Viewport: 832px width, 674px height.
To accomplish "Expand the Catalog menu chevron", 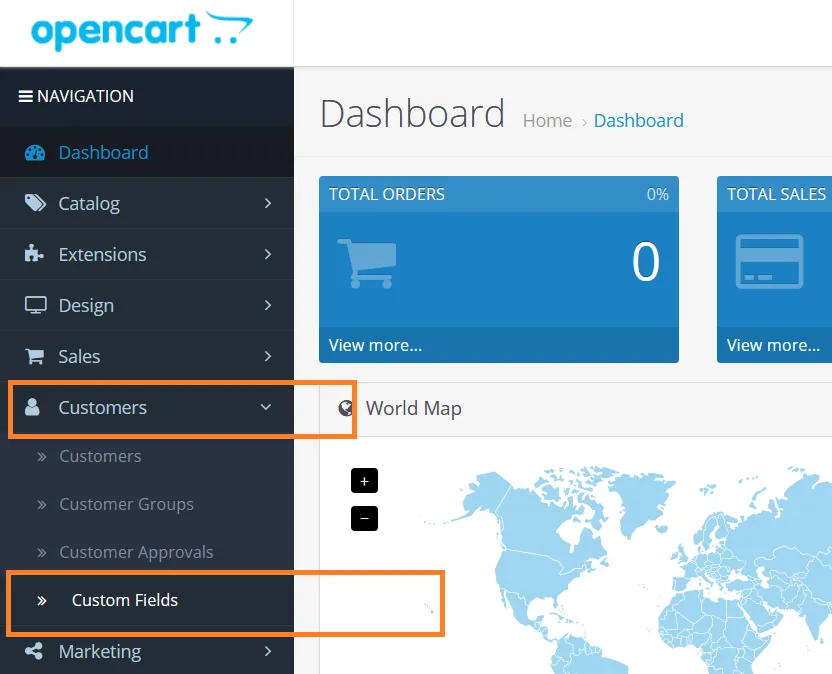I will (x=268, y=203).
